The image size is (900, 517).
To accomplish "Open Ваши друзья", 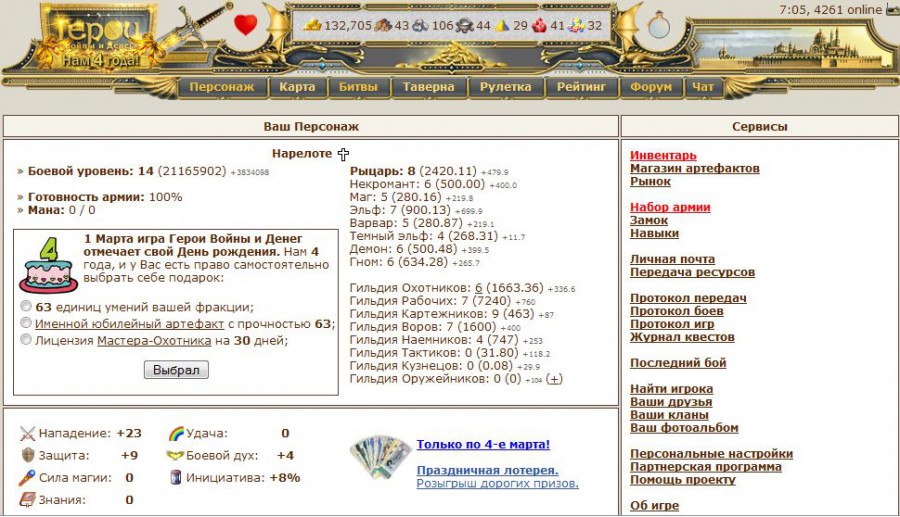I will (671, 402).
